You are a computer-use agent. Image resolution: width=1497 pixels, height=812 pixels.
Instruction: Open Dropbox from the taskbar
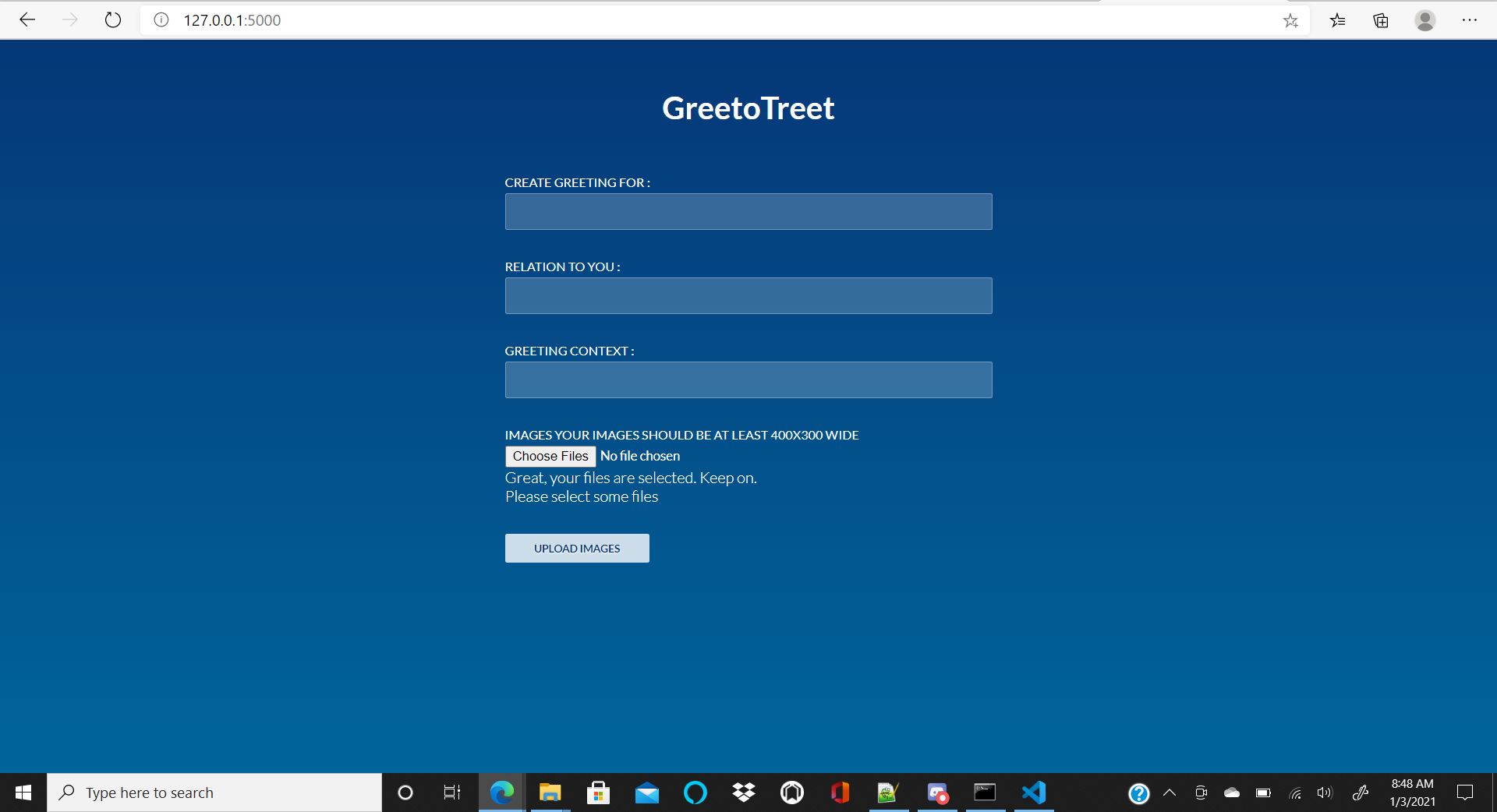pyautogui.click(x=743, y=793)
